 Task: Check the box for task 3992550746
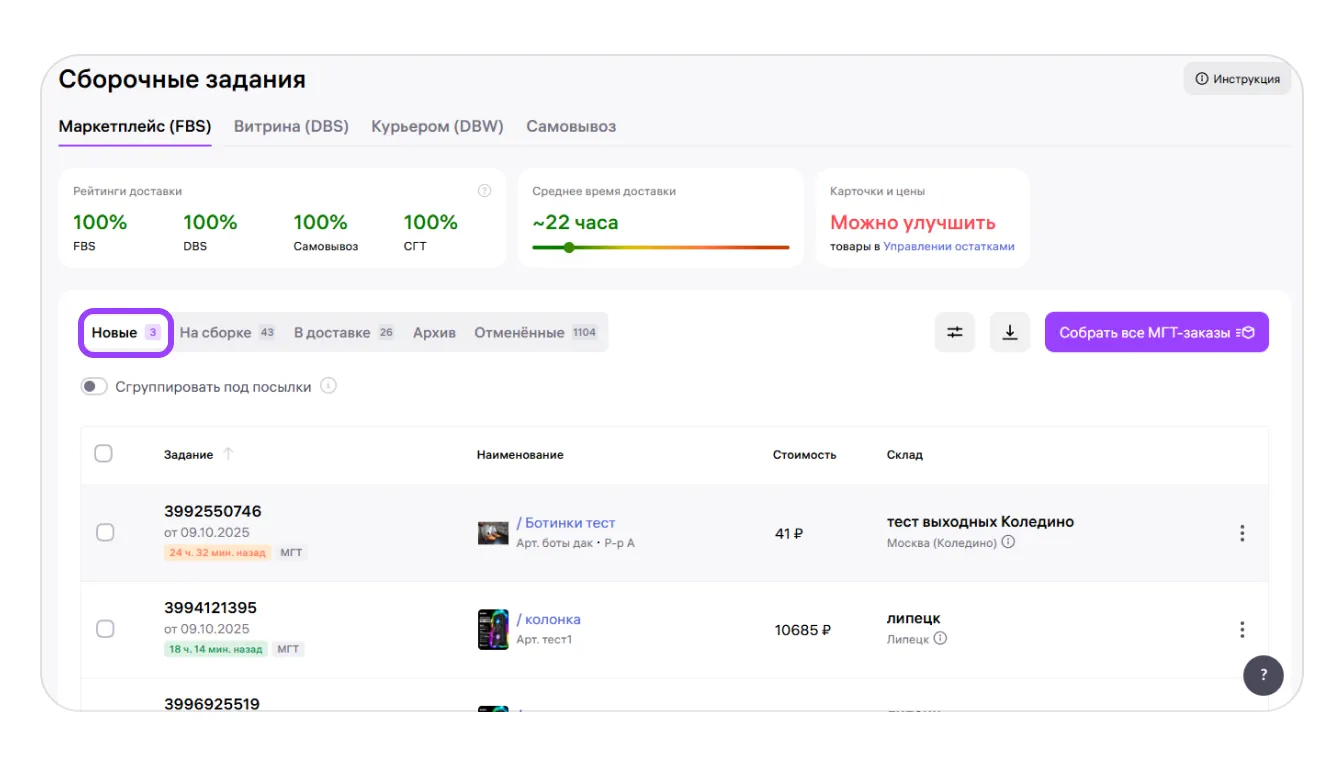[105, 533]
